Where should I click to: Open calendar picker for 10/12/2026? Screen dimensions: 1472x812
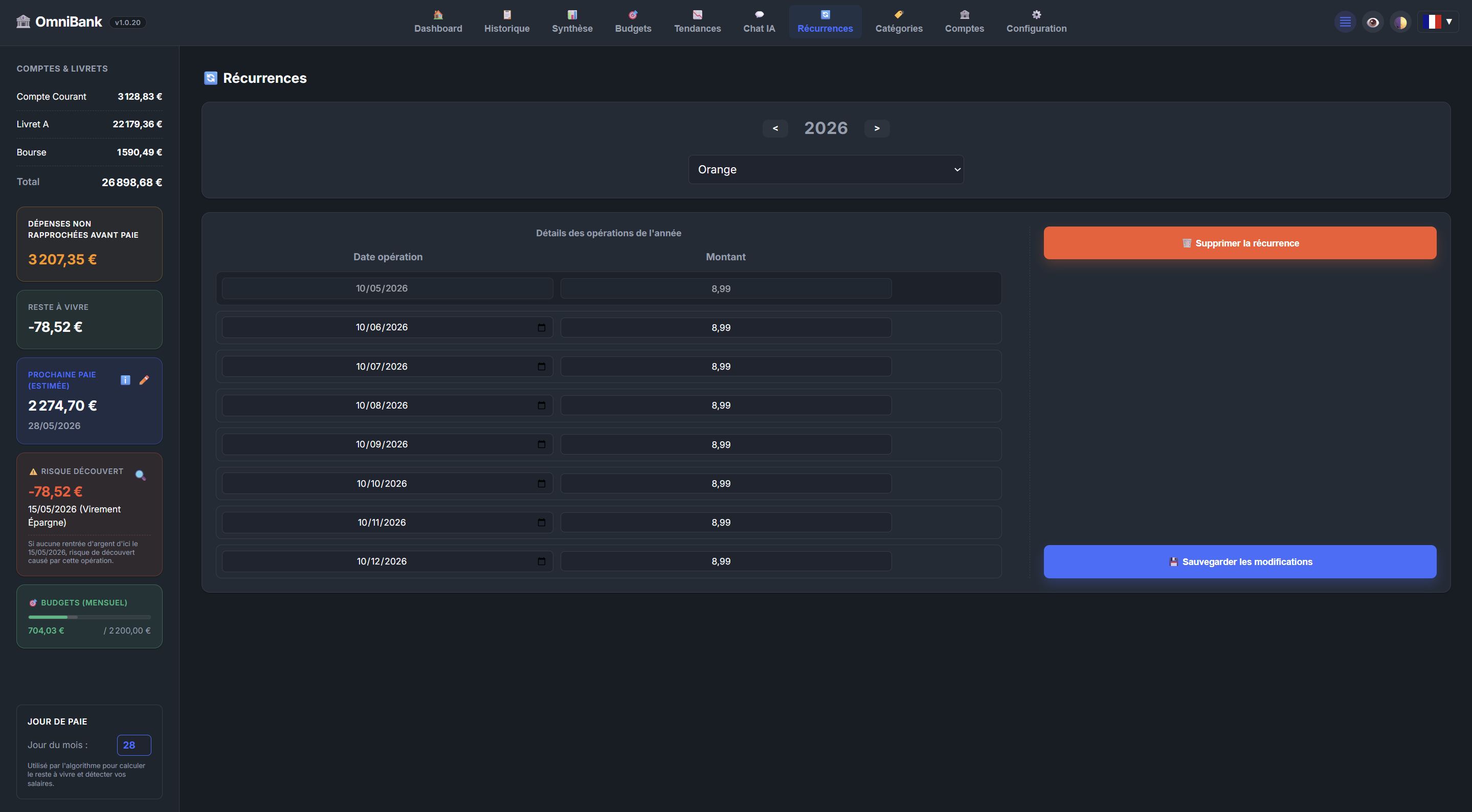[x=541, y=561]
